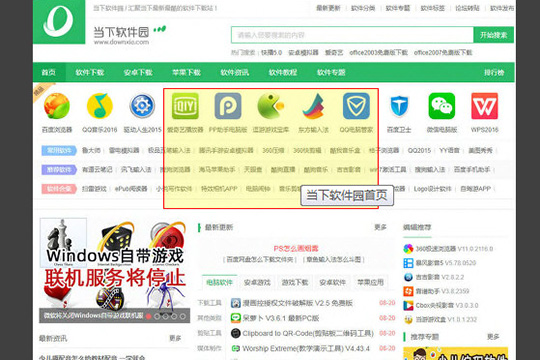Open the 软件资讯 navigation item

(x=235, y=72)
